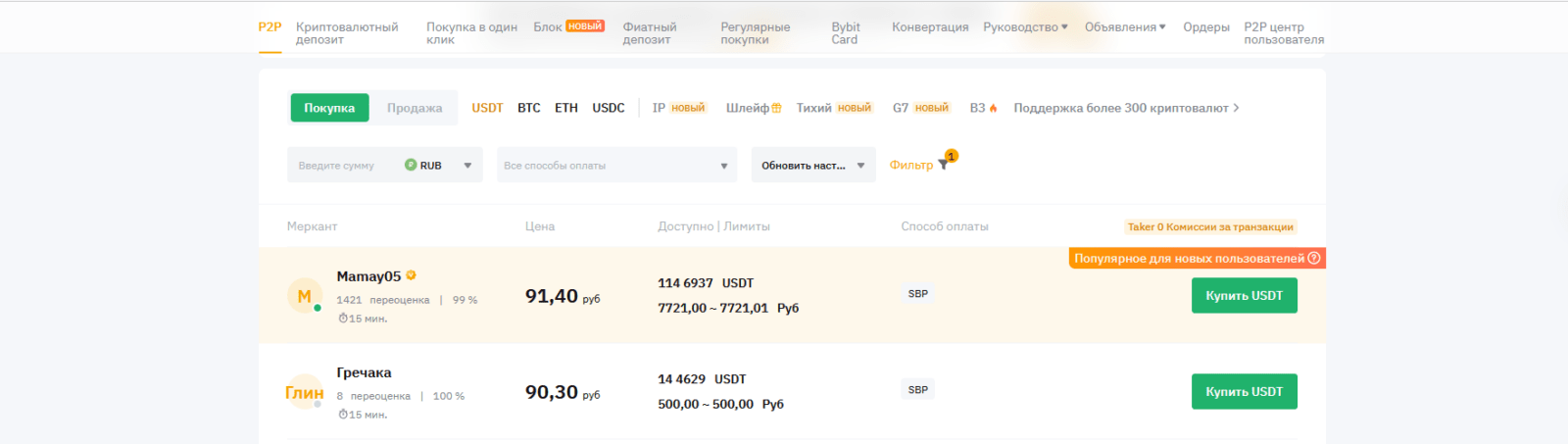Buy USDT from Mamay05
This screenshot has height=444, width=1568.
pos(1244,296)
